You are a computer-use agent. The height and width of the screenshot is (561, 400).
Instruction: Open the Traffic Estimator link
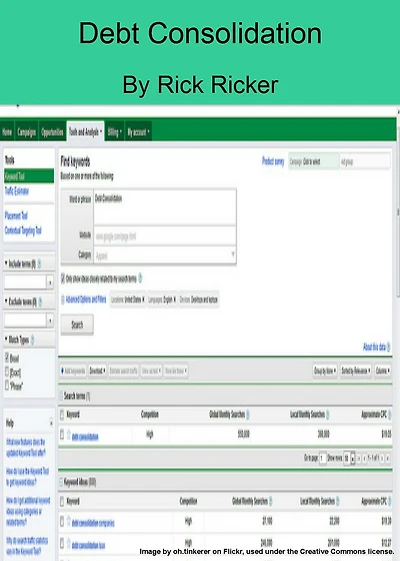pos(17,191)
